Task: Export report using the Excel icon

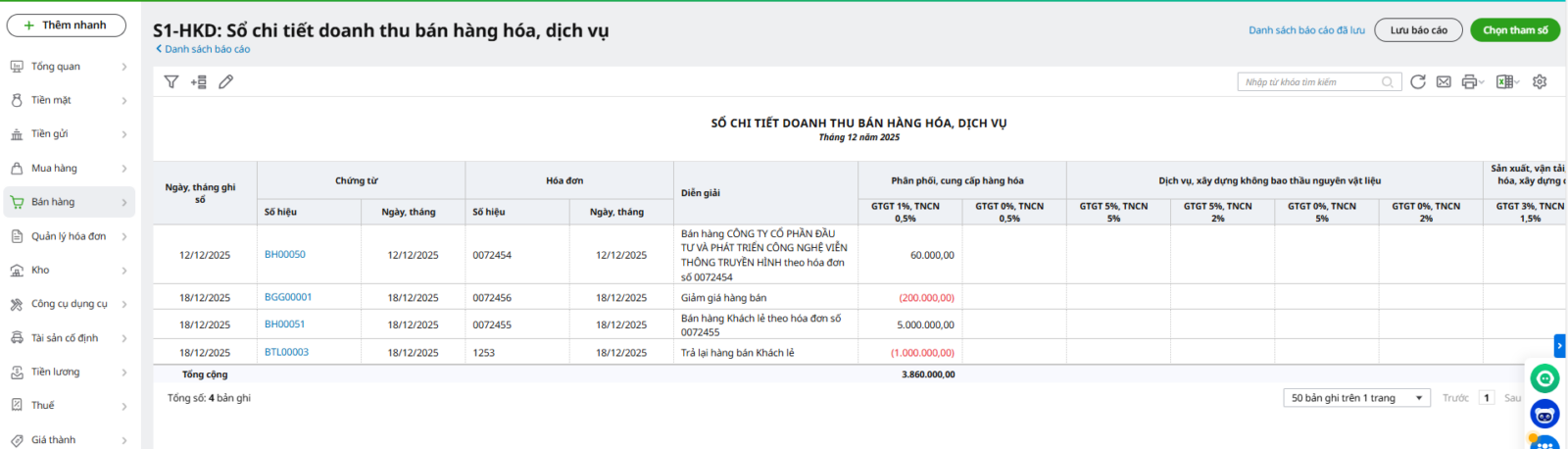Action: [x=1504, y=82]
